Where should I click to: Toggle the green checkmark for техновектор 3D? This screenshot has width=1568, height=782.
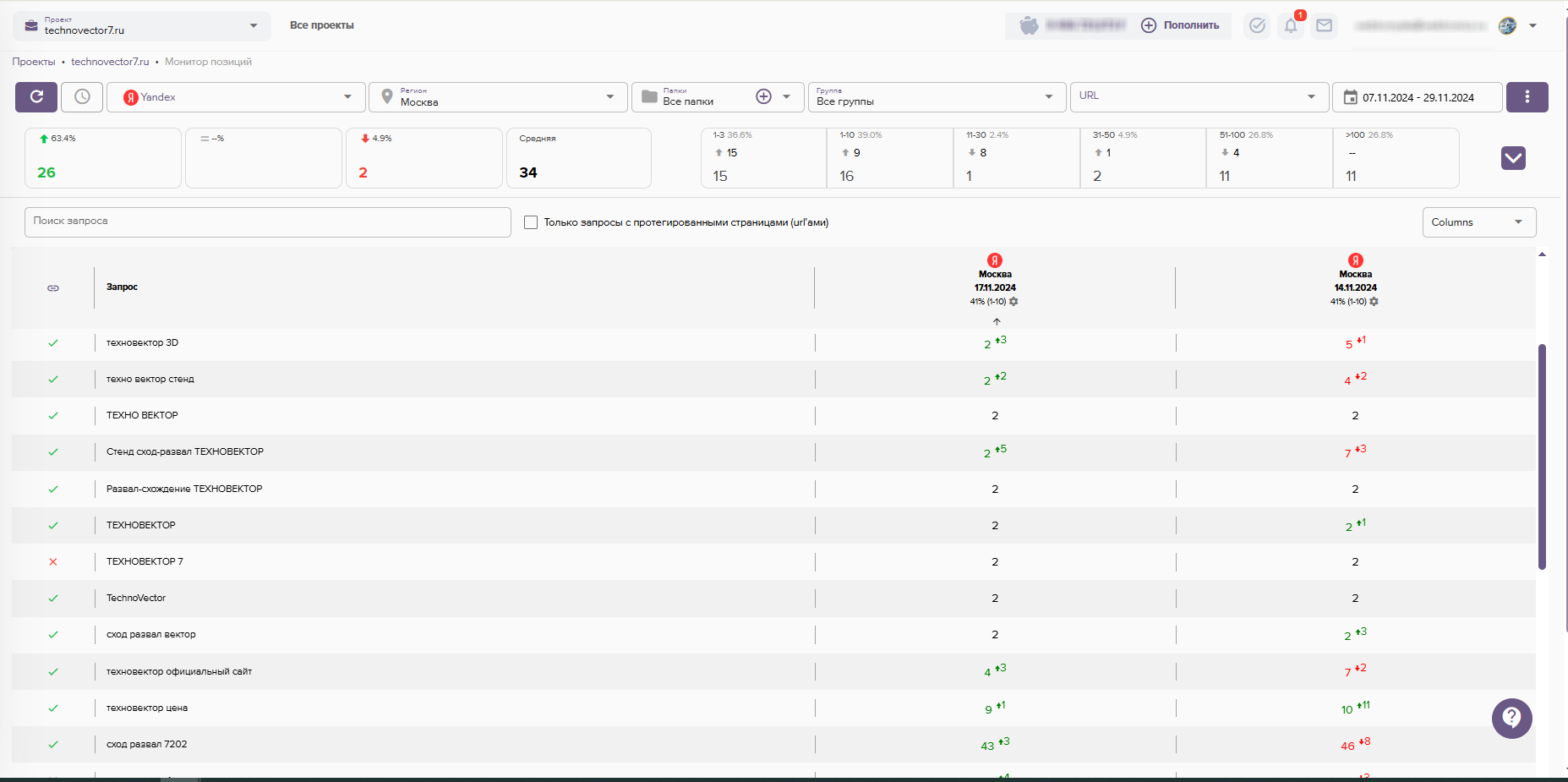pyautogui.click(x=53, y=343)
